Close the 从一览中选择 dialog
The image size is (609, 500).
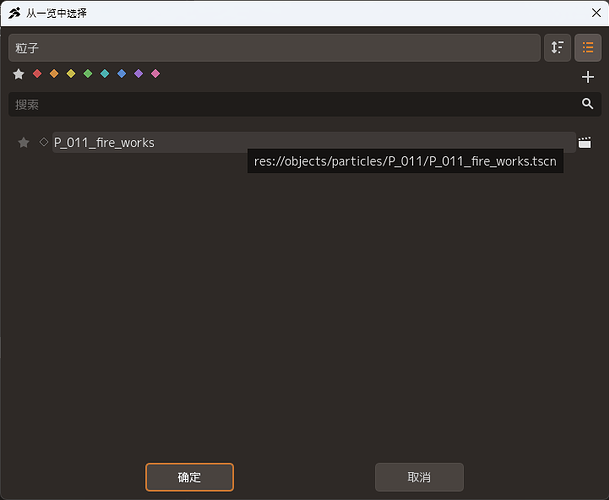pyautogui.click(x=596, y=13)
